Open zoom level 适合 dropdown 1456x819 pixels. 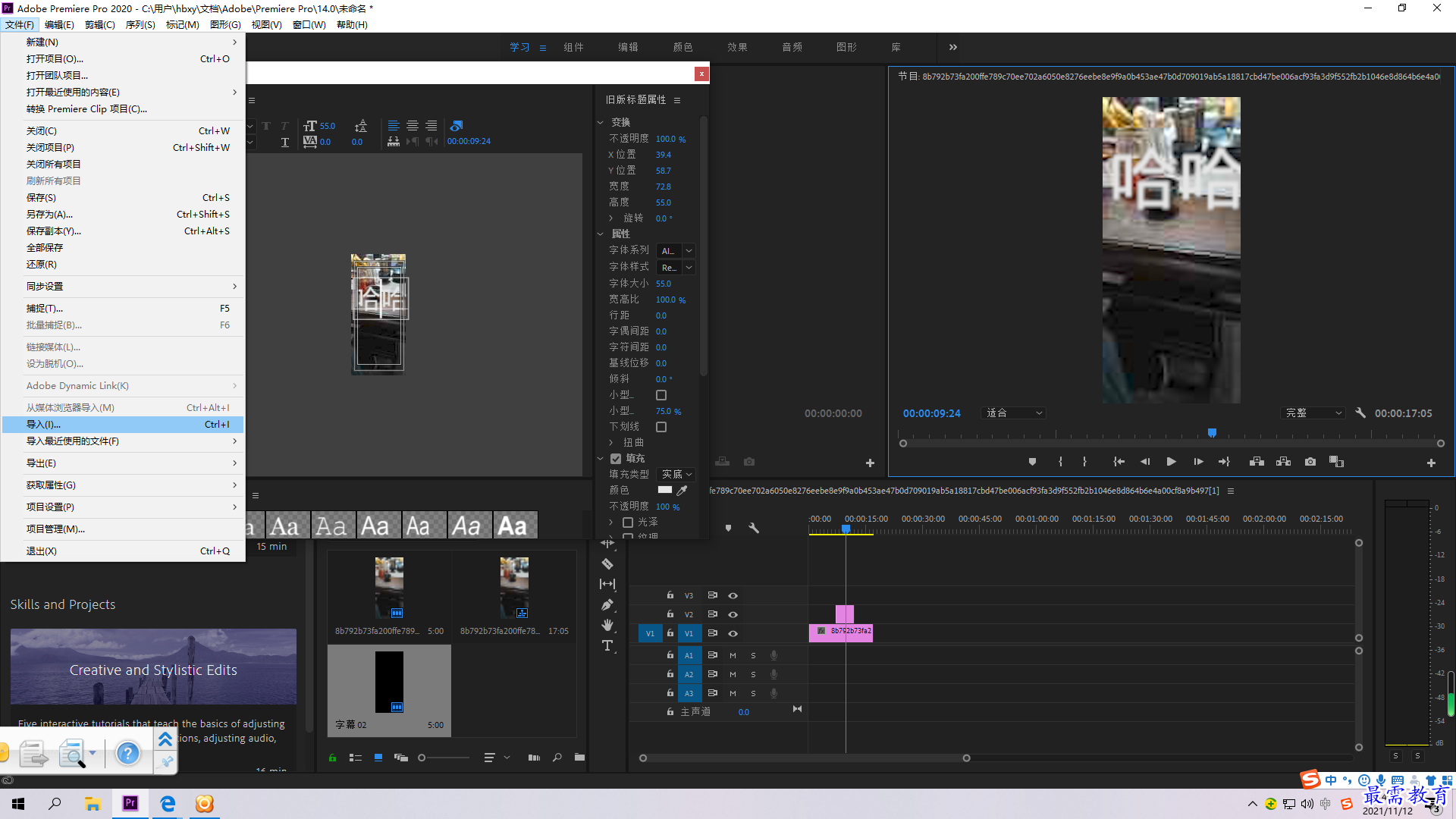tap(1015, 413)
